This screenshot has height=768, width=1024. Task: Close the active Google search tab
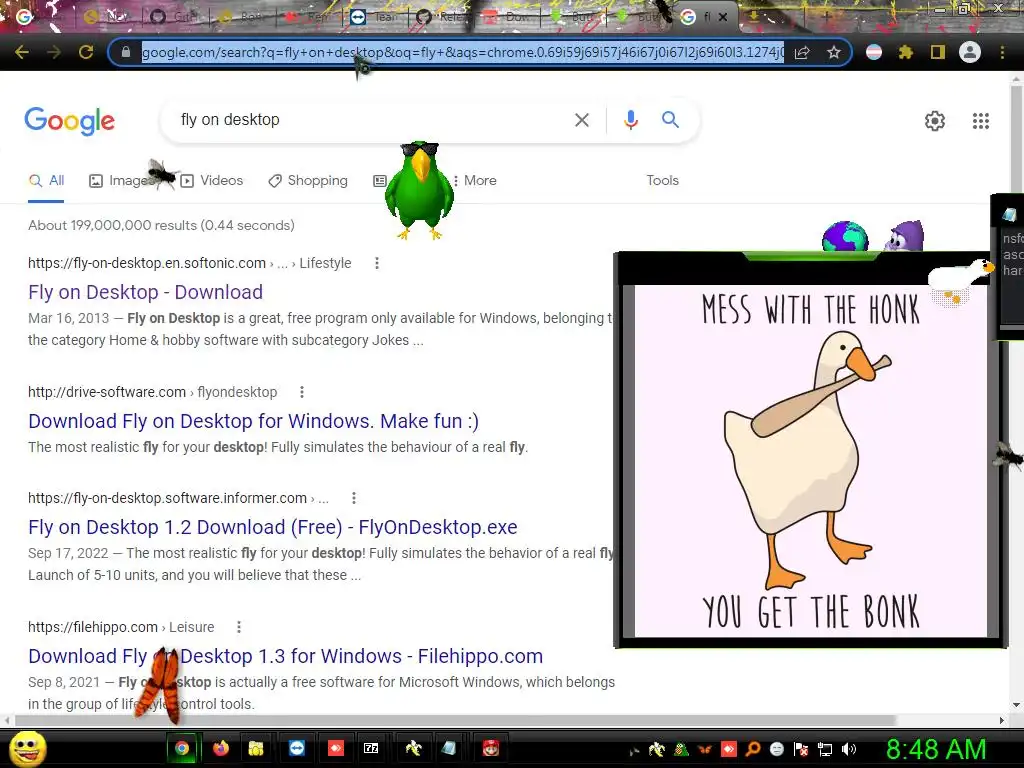point(723,18)
